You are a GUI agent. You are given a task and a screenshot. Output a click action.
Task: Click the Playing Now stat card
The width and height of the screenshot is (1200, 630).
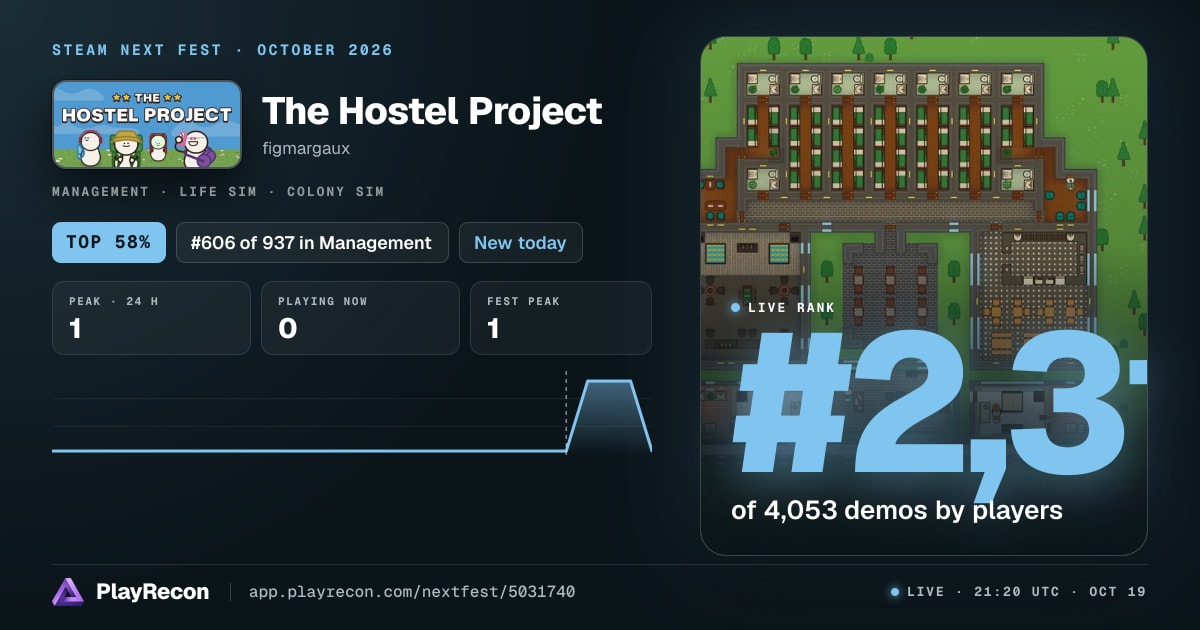click(360, 318)
